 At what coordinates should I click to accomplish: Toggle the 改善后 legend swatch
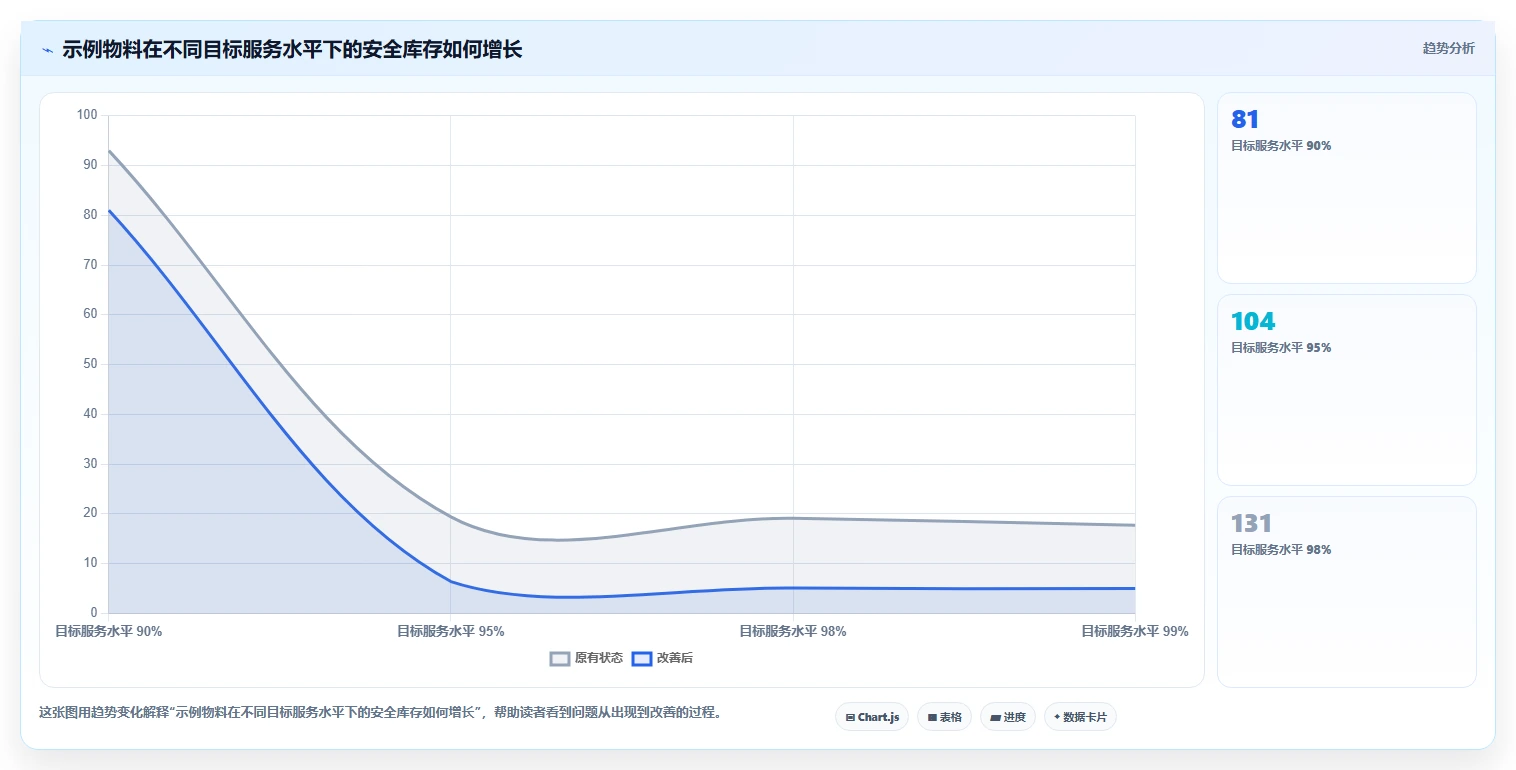(642, 658)
